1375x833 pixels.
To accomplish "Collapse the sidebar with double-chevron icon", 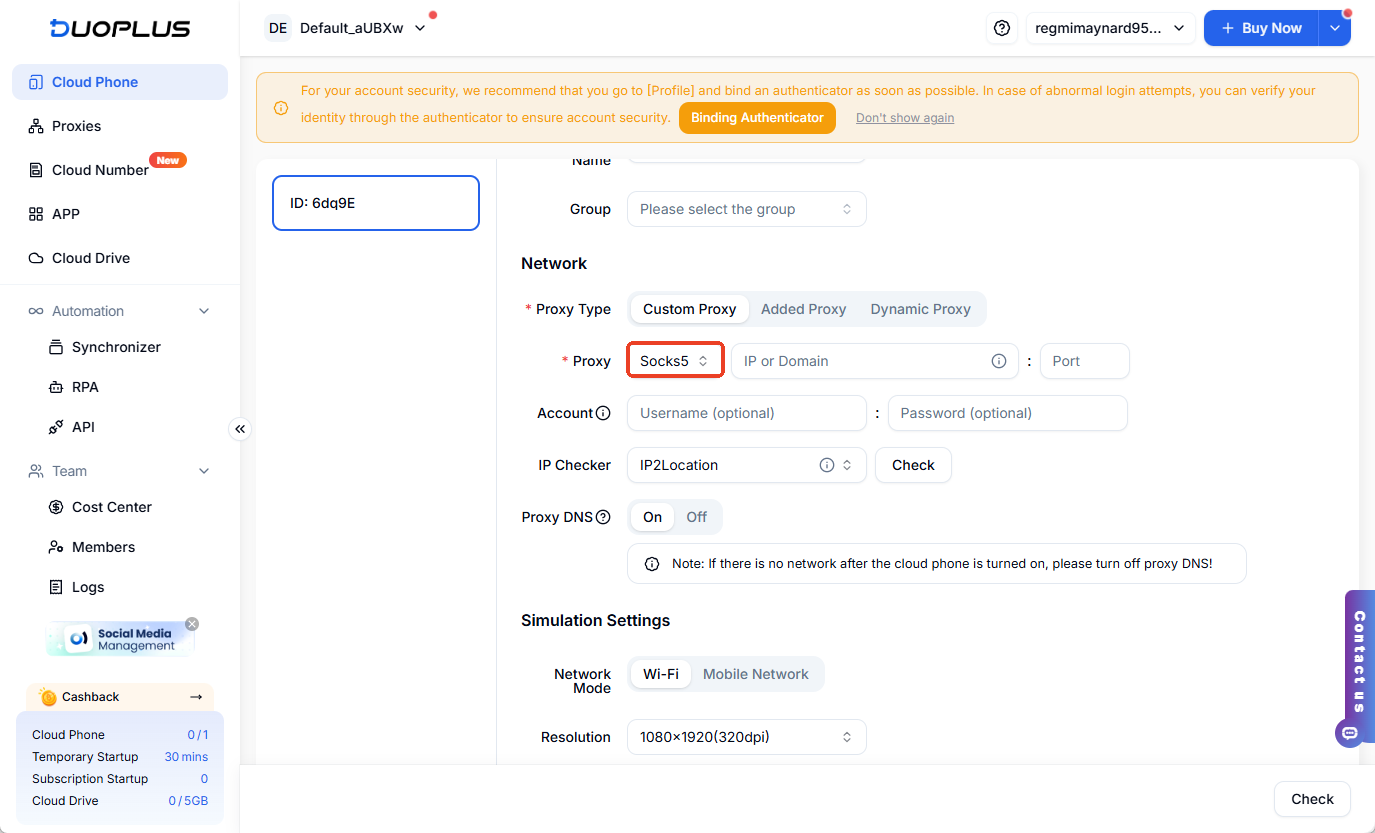I will point(240,429).
